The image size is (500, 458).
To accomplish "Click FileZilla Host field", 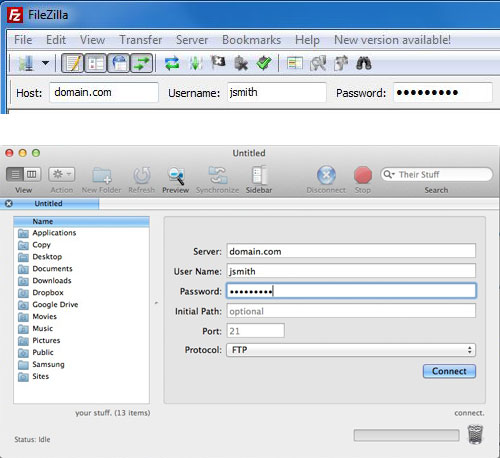I will tap(104, 92).
